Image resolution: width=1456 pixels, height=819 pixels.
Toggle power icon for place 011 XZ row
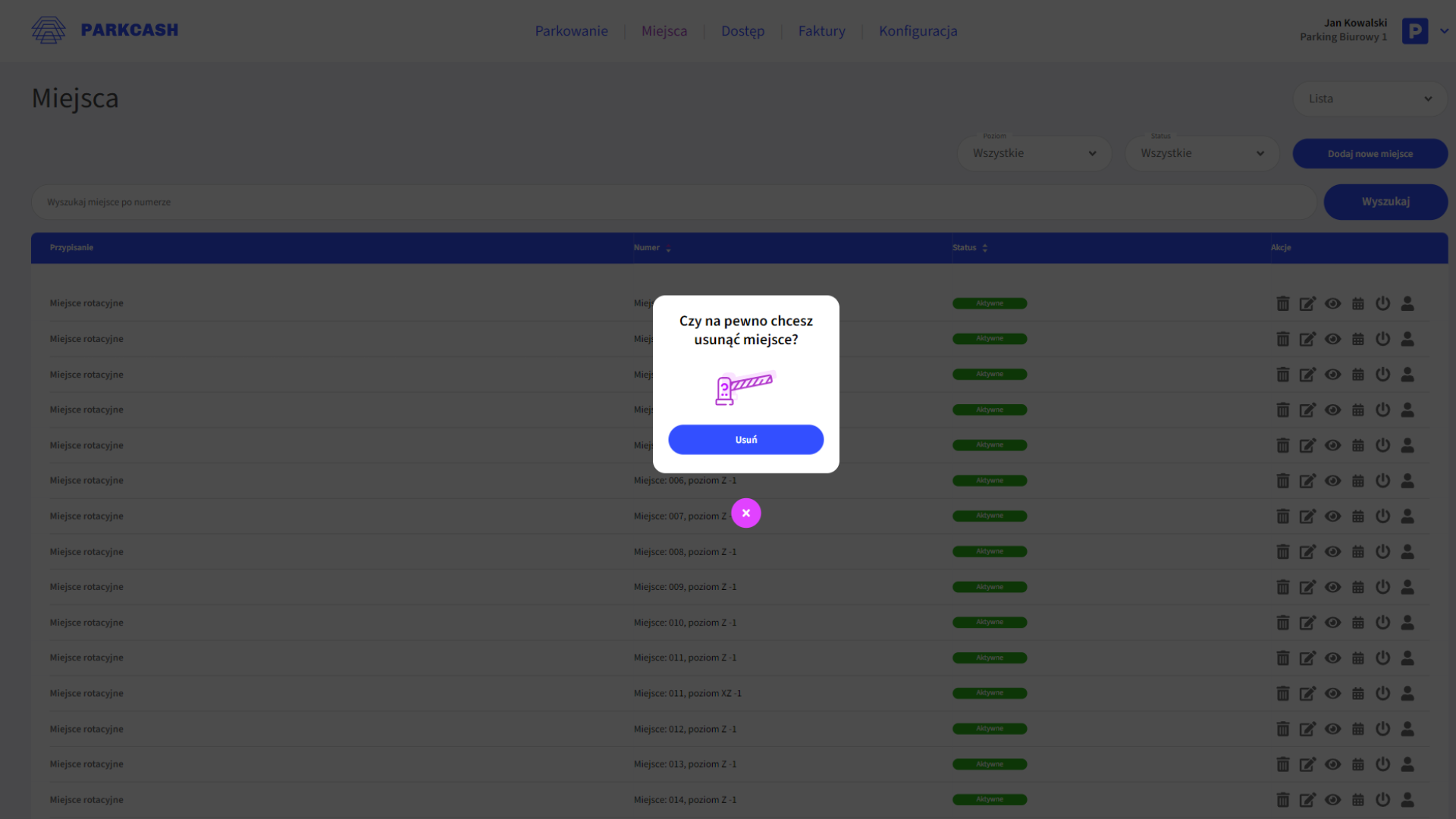1382,693
